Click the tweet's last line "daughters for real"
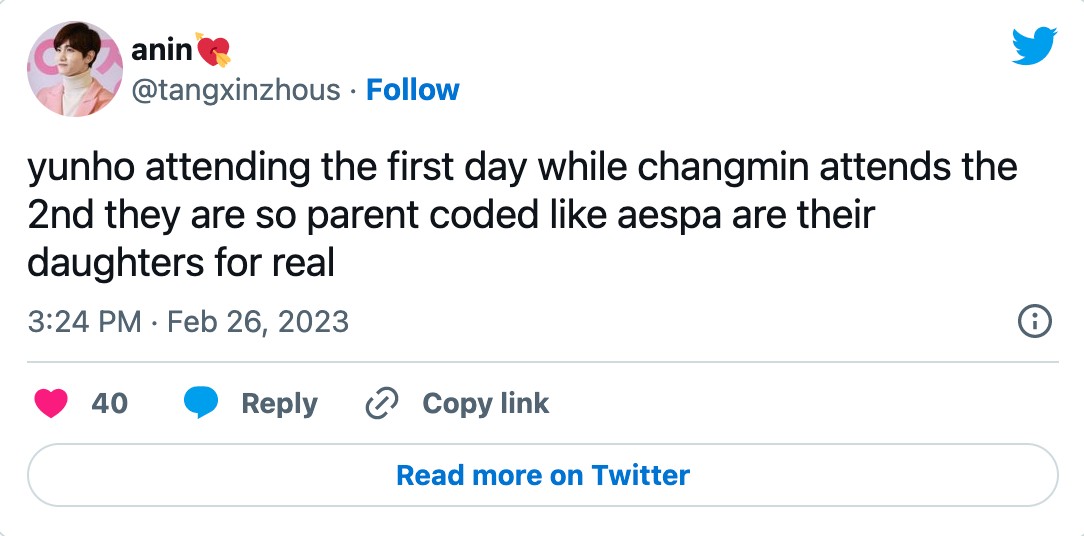Screen dimensions: 1084x536 [180, 263]
